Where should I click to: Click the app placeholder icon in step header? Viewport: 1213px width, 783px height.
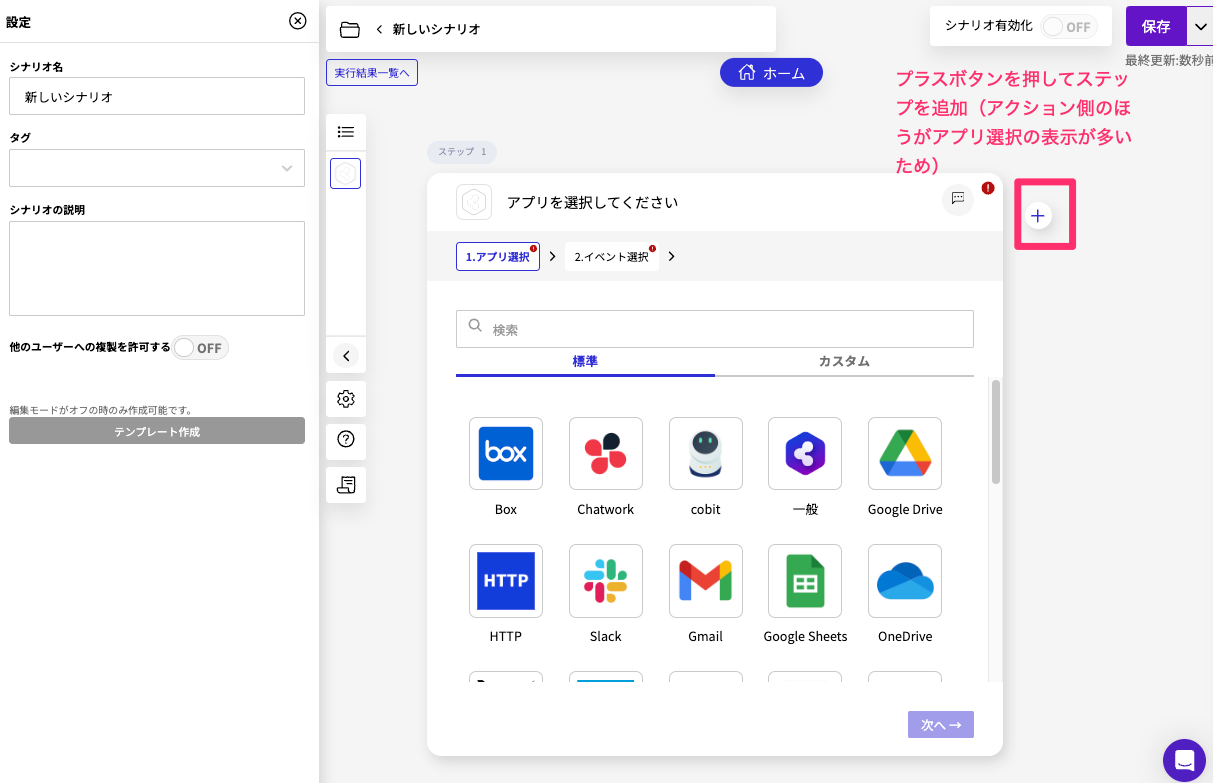coord(474,202)
